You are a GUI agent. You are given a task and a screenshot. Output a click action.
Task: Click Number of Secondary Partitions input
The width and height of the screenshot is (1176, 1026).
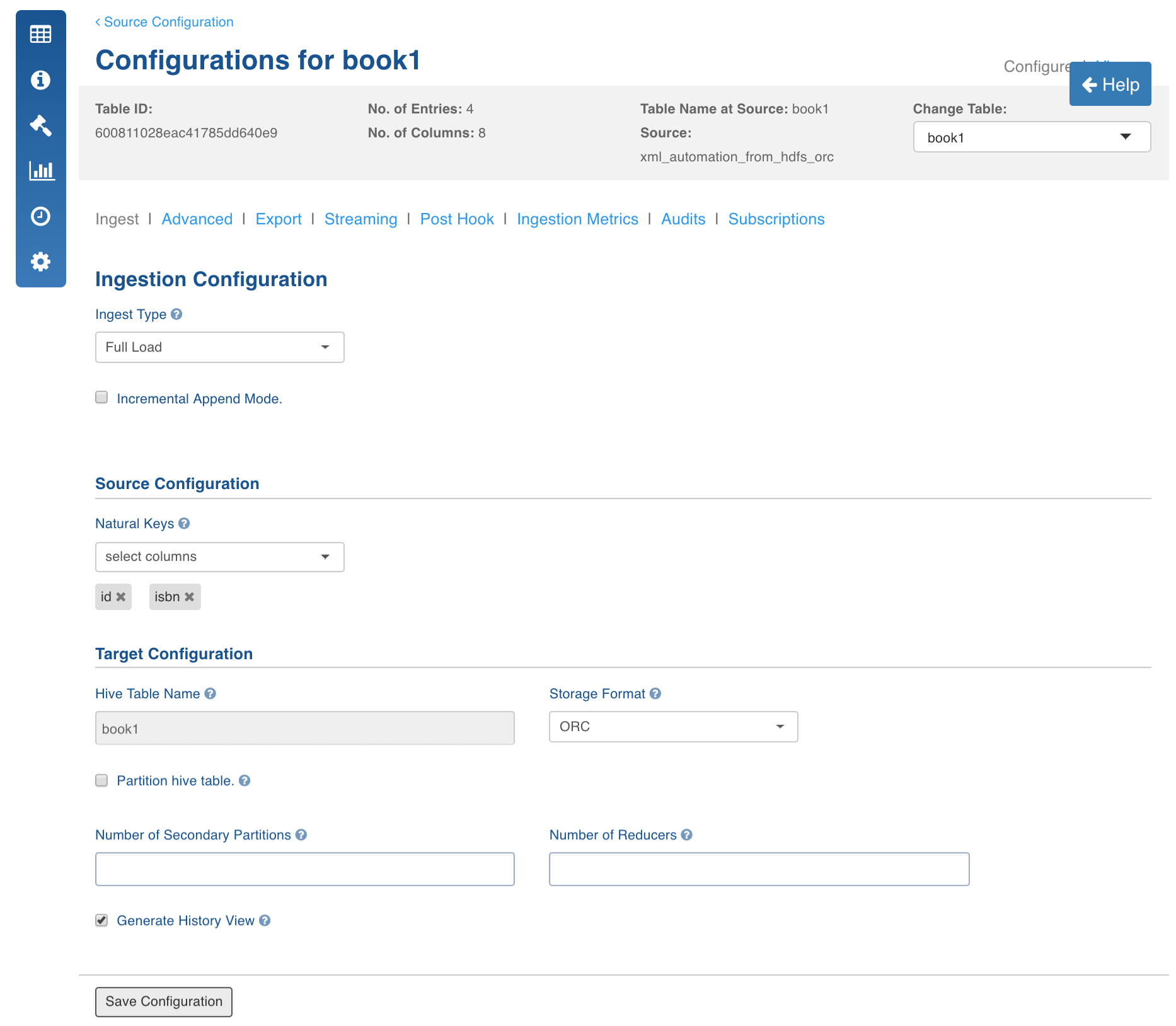click(x=305, y=869)
